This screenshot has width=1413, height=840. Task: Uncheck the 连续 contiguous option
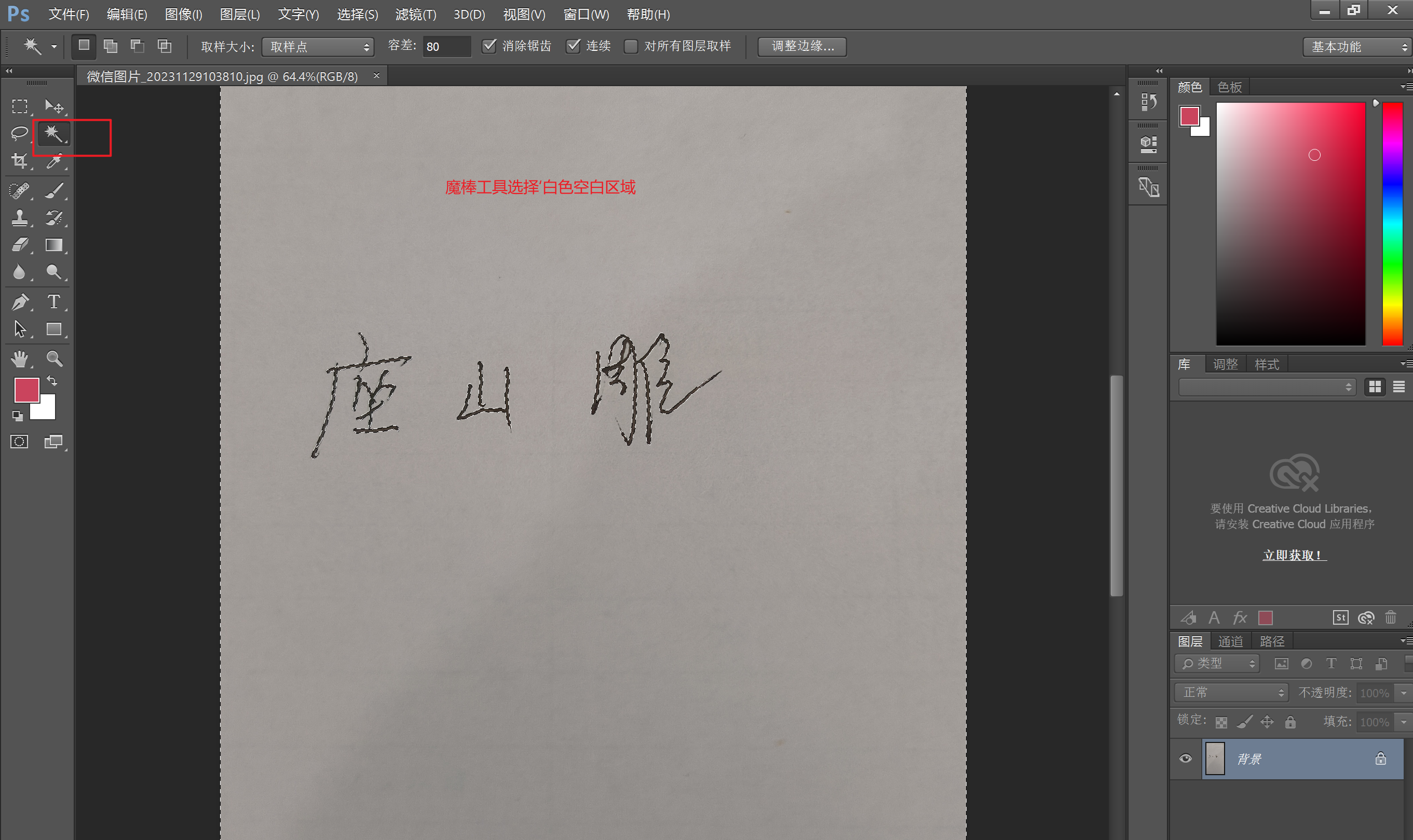573,46
